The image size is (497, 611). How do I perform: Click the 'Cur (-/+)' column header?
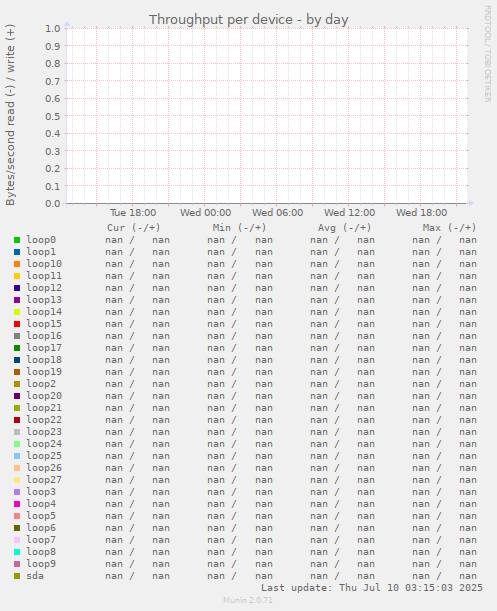coord(134,228)
